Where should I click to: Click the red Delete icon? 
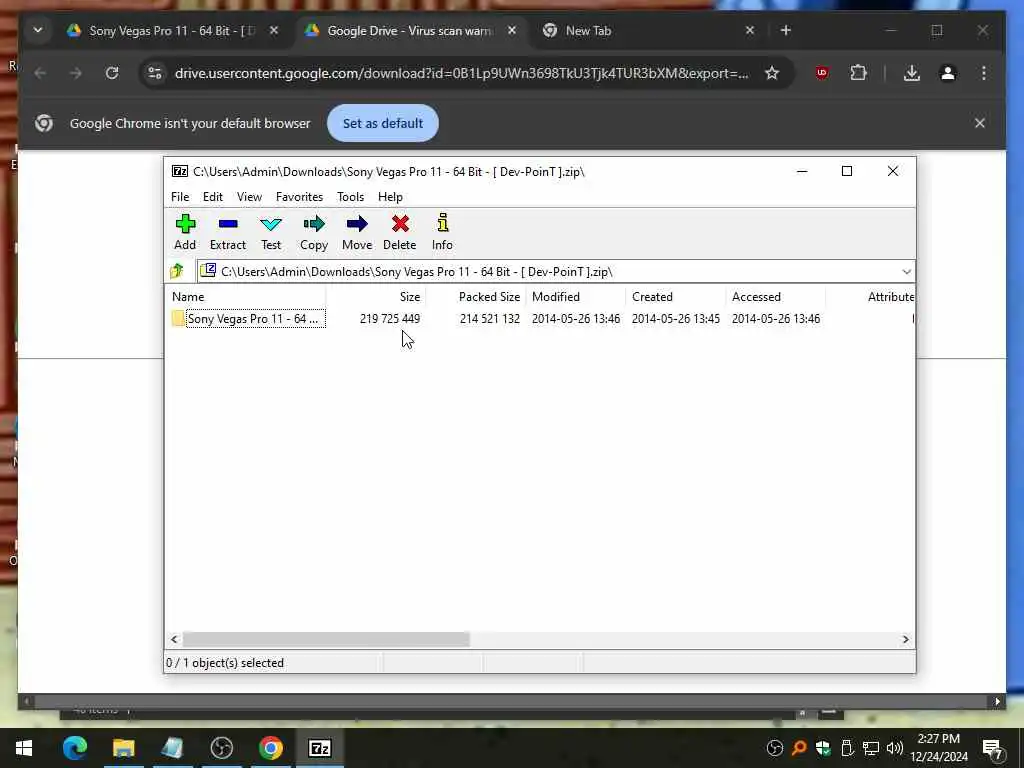pos(400,232)
